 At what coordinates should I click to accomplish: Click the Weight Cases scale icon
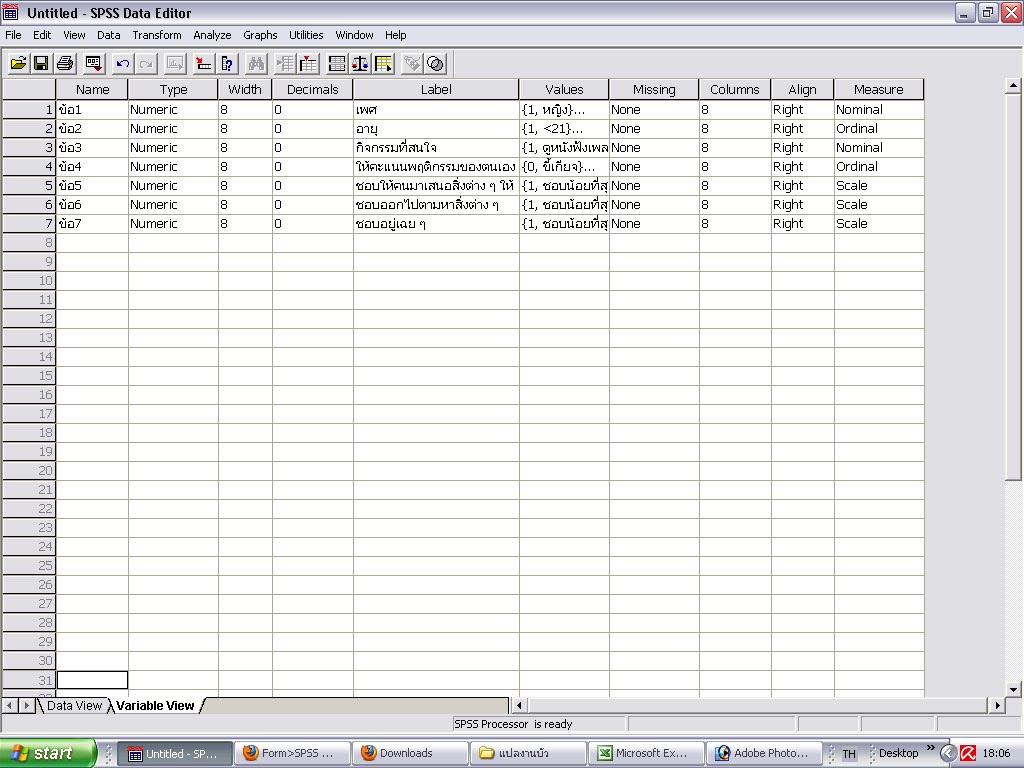click(x=360, y=63)
